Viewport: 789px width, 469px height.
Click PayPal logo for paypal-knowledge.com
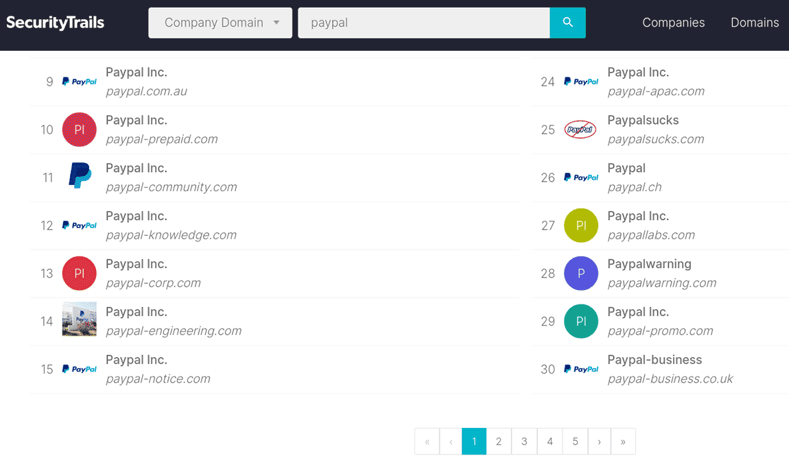[x=79, y=225]
